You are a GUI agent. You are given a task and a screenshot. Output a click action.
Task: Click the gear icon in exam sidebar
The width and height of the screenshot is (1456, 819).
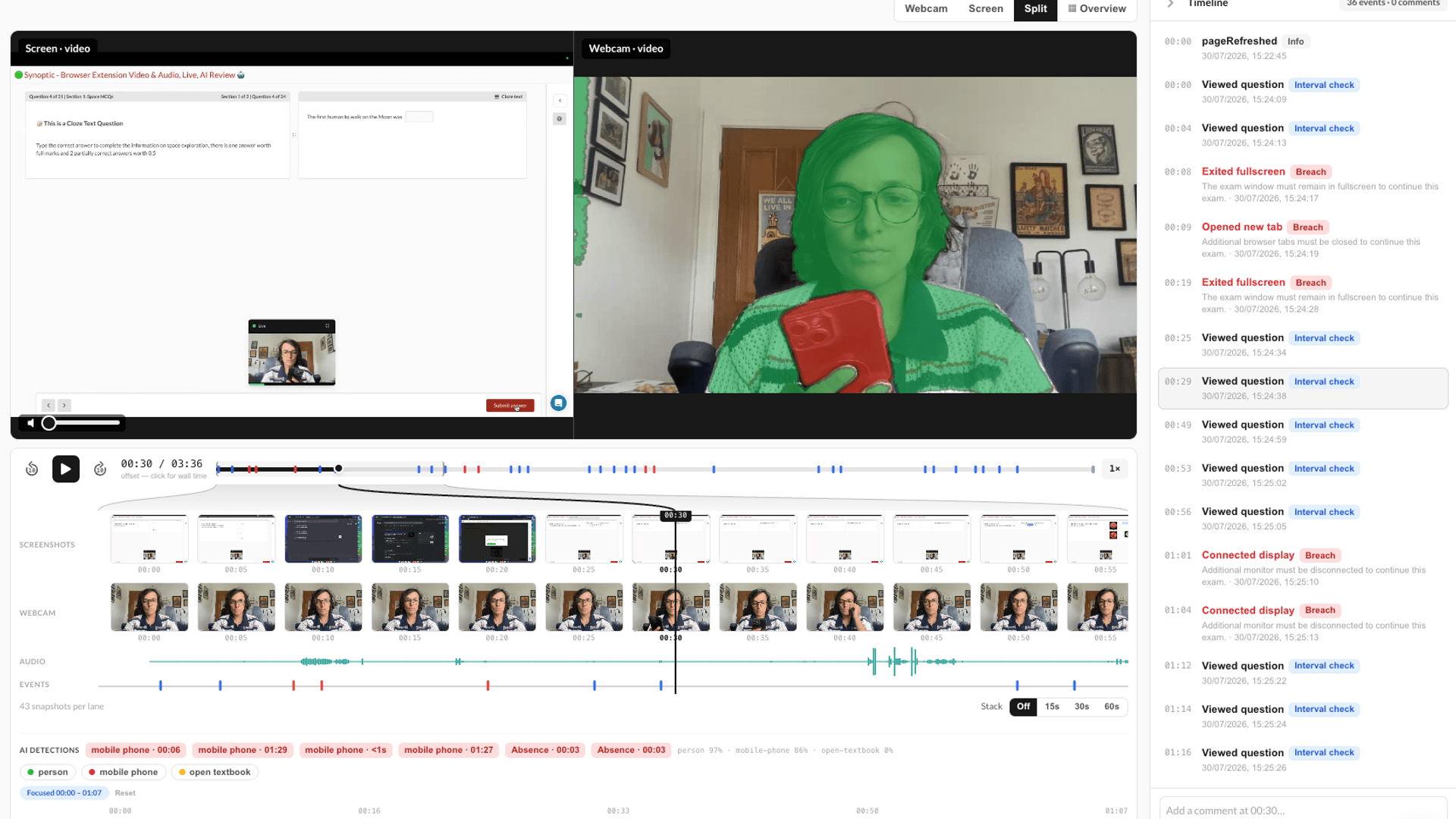tap(560, 119)
